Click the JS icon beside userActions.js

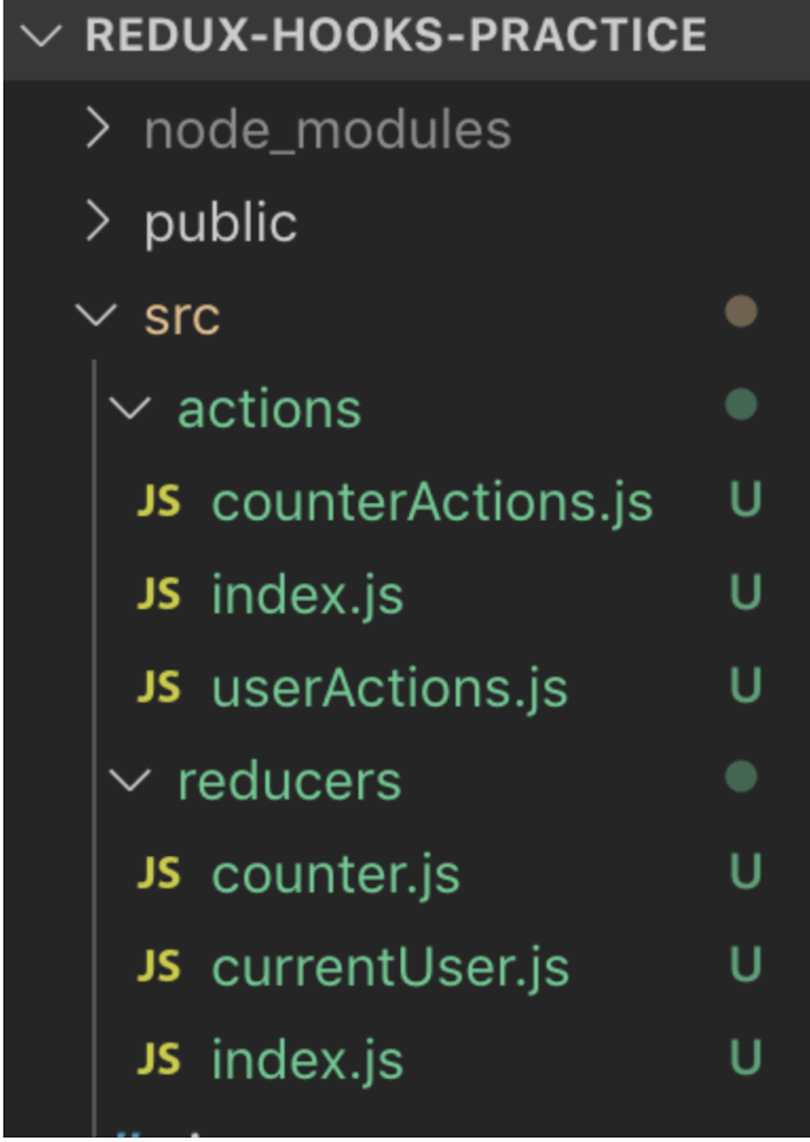[x=158, y=688]
